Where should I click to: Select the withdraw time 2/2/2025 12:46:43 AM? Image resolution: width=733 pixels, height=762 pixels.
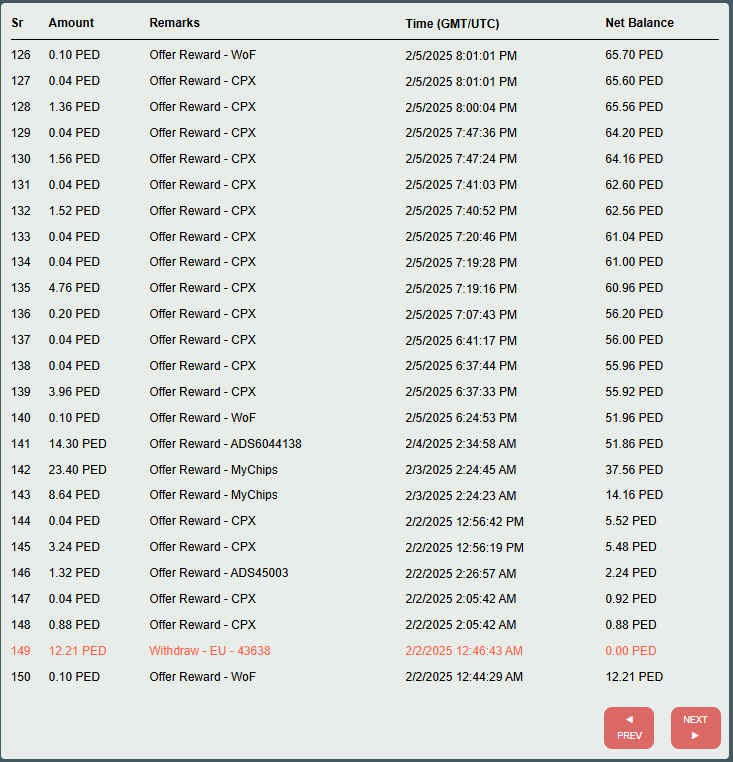pyautogui.click(x=464, y=651)
